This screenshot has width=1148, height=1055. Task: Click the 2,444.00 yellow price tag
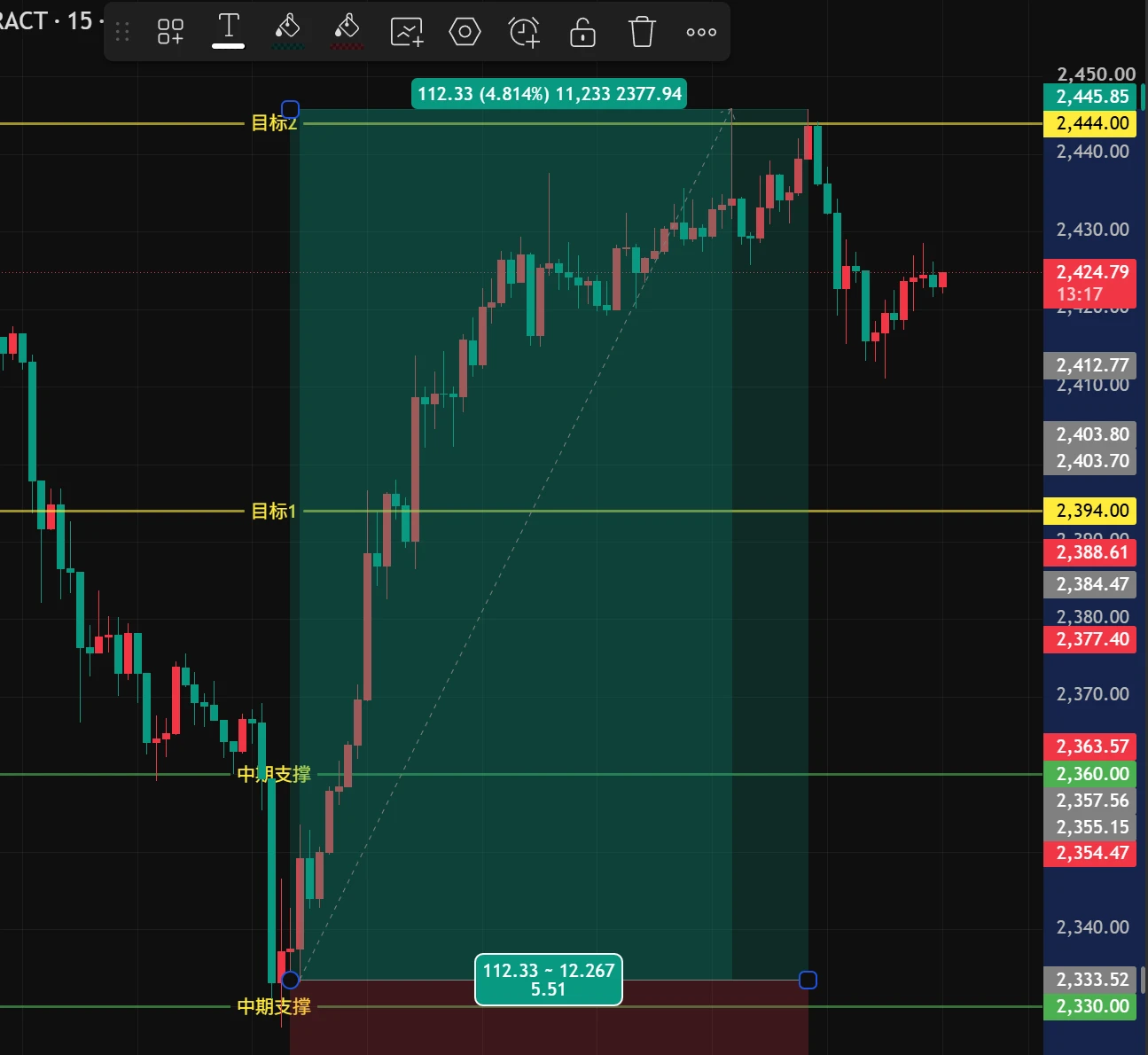(x=1090, y=123)
